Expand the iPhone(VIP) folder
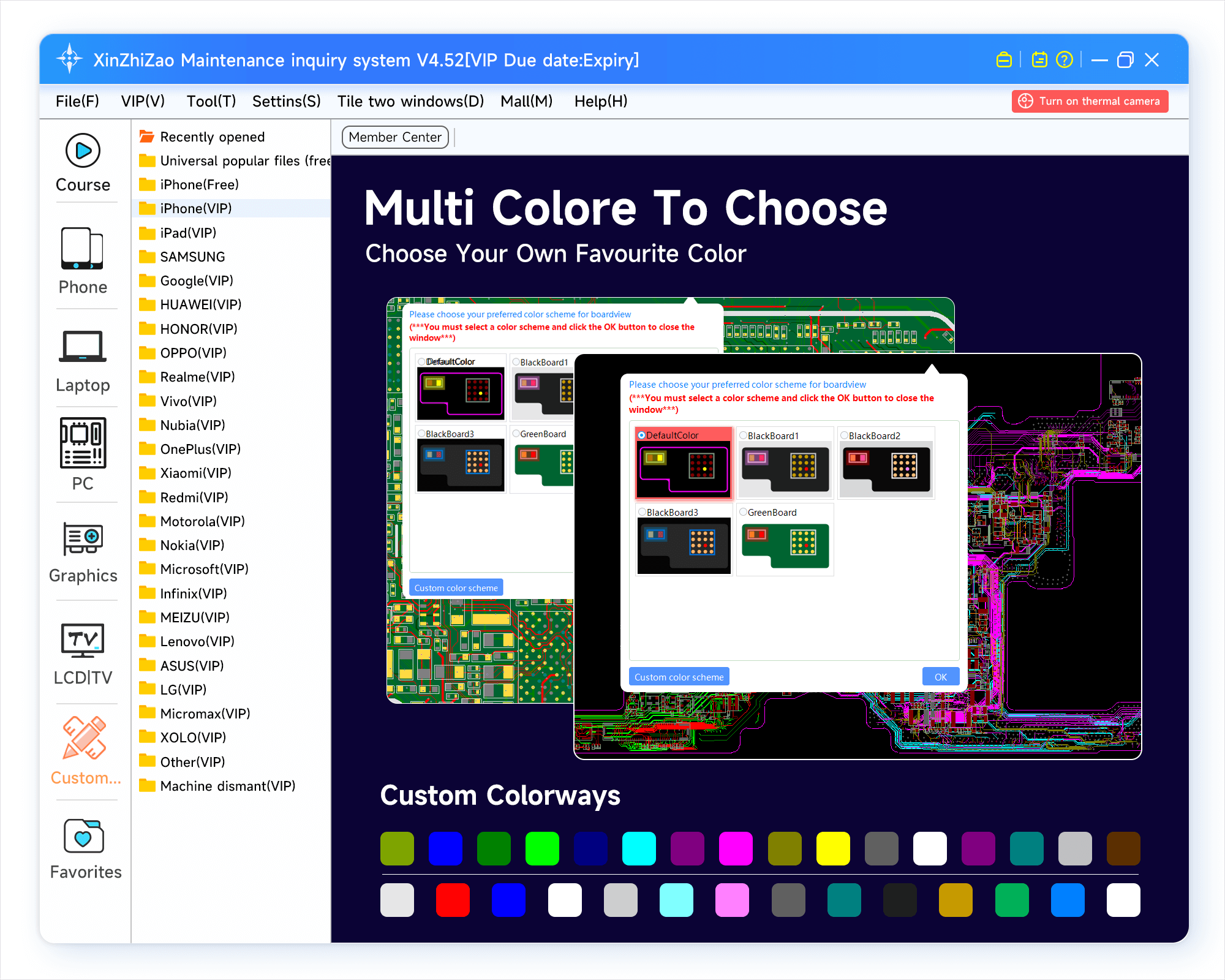1225x980 pixels. pyautogui.click(x=195, y=209)
